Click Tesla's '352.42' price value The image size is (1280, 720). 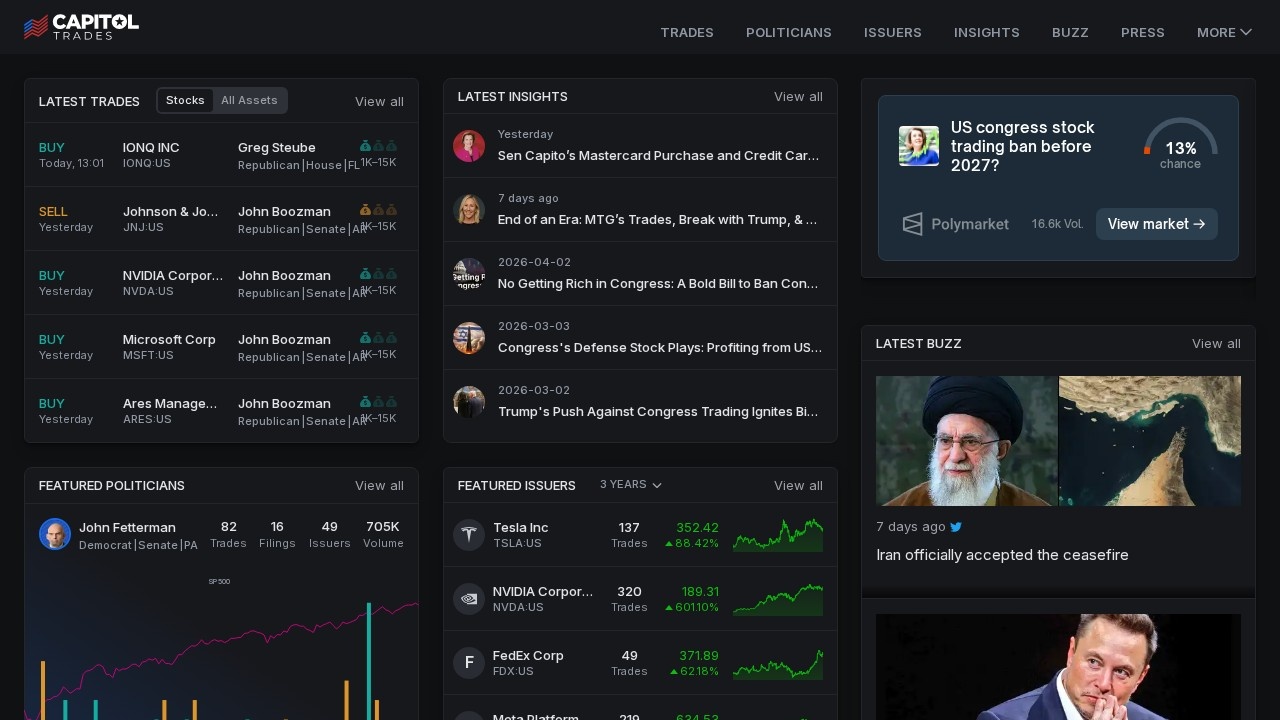pyautogui.click(x=697, y=527)
